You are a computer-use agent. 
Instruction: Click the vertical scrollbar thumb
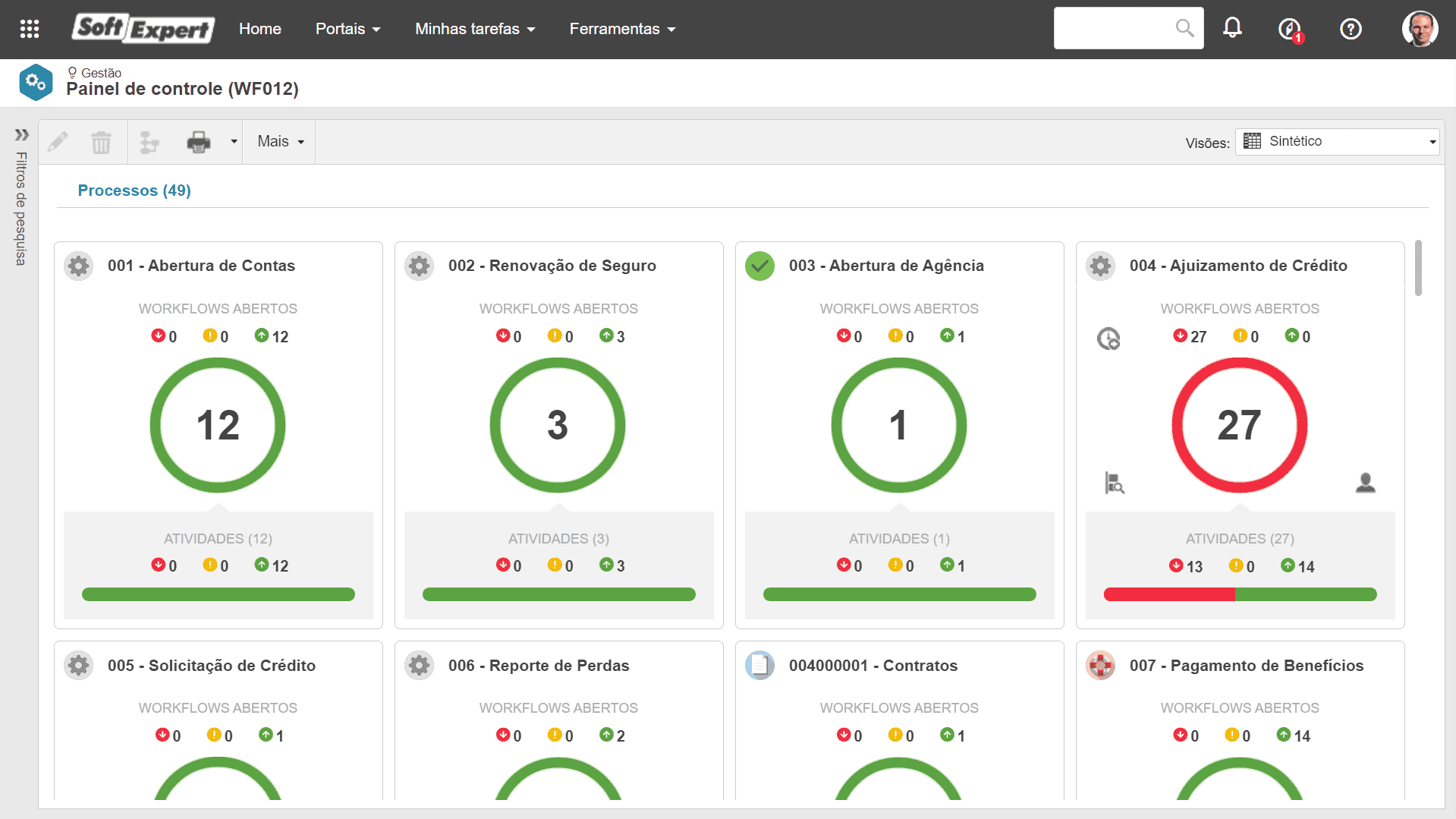pos(1418,268)
